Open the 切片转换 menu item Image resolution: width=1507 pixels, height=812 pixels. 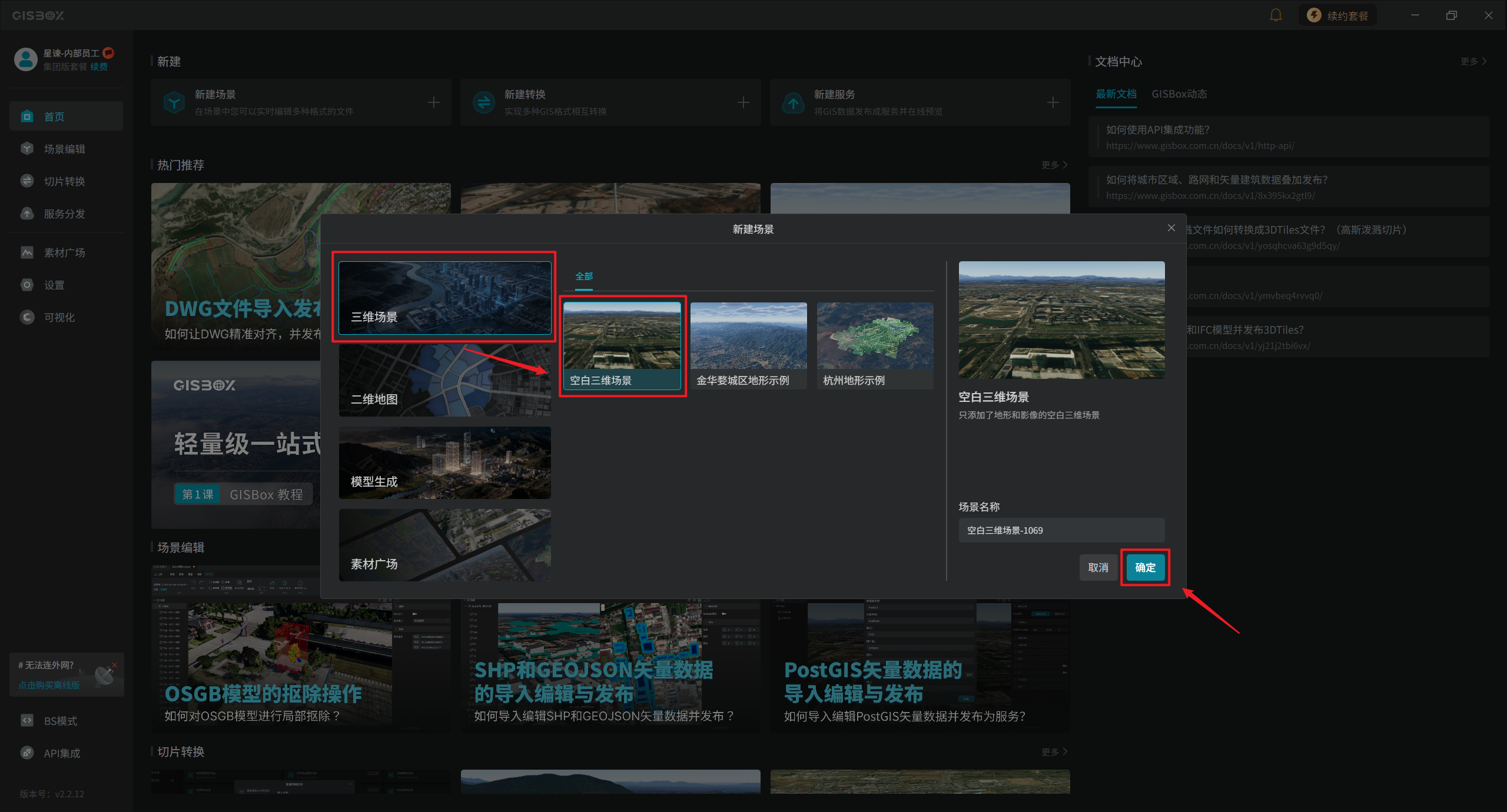click(66, 181)
